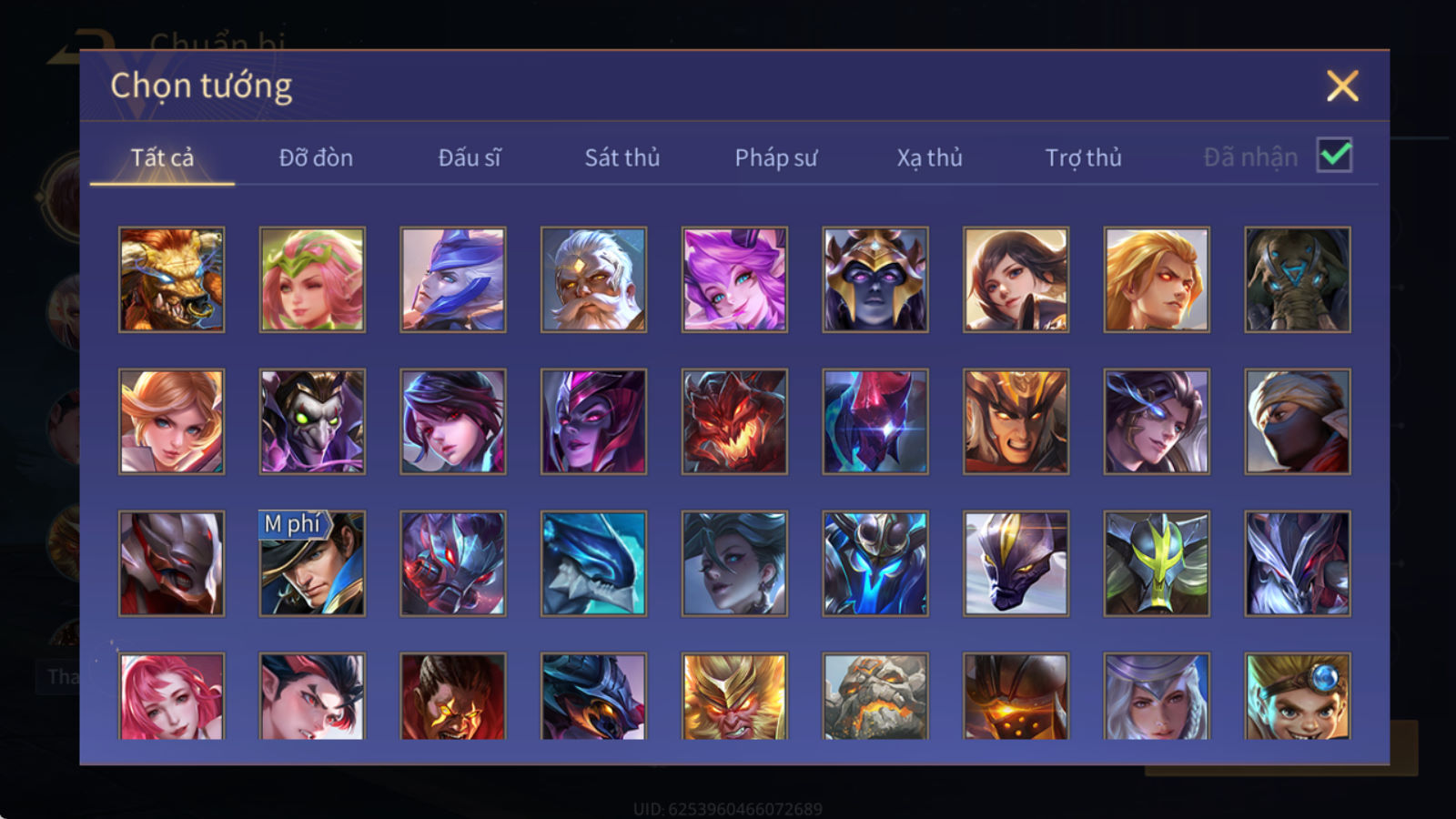Close the 'Chọn tướng' dialog

point(1342,86)
